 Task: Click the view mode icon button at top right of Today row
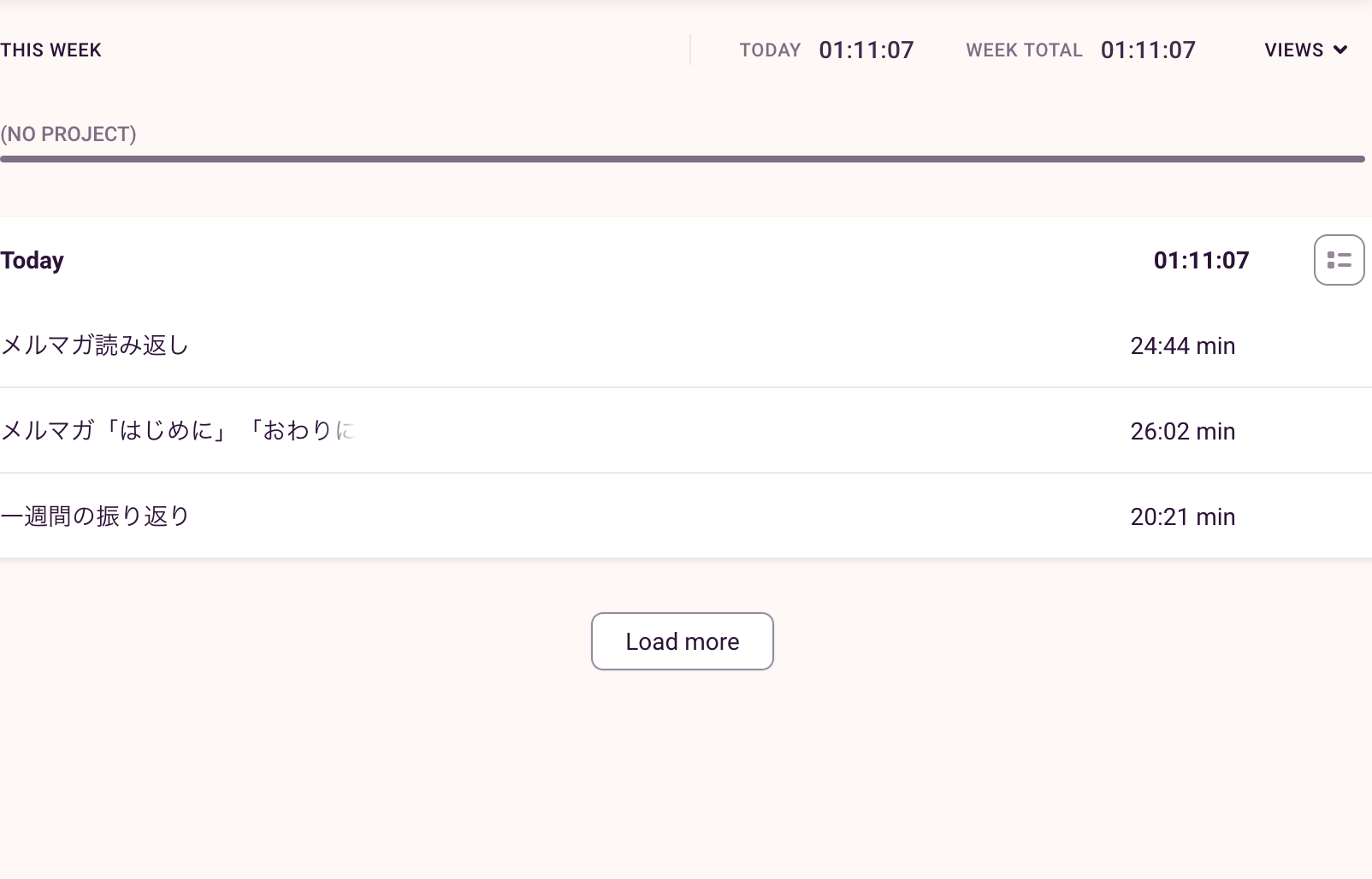(1339, 259)
